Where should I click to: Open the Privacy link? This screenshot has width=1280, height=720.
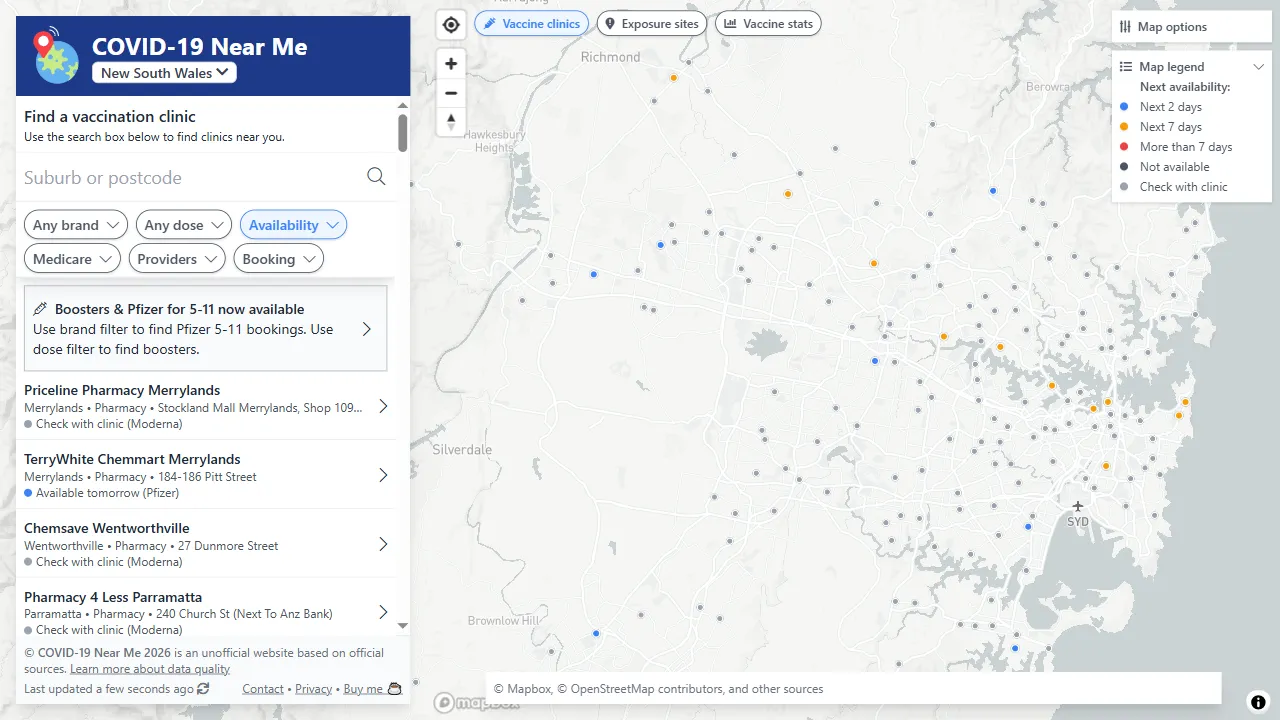coord(313,688)
